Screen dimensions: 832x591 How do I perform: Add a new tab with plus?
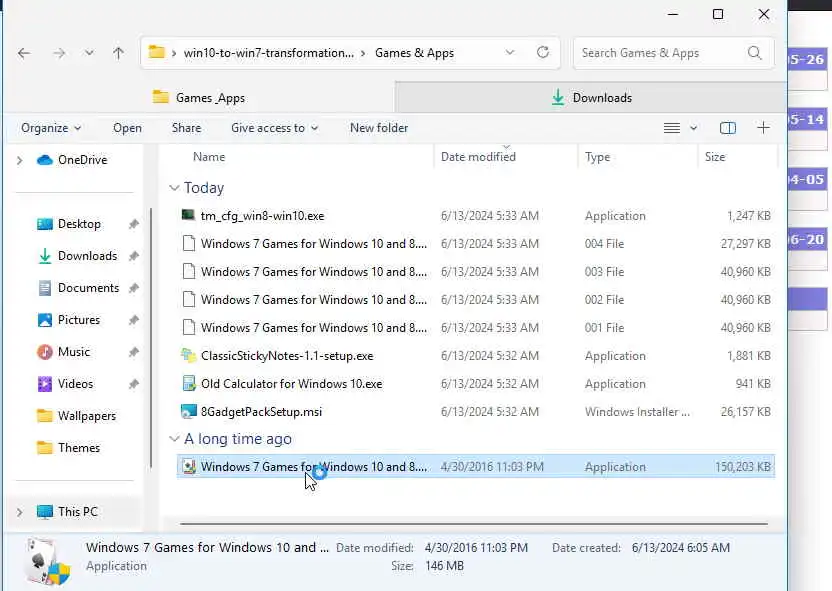point(763,127)
